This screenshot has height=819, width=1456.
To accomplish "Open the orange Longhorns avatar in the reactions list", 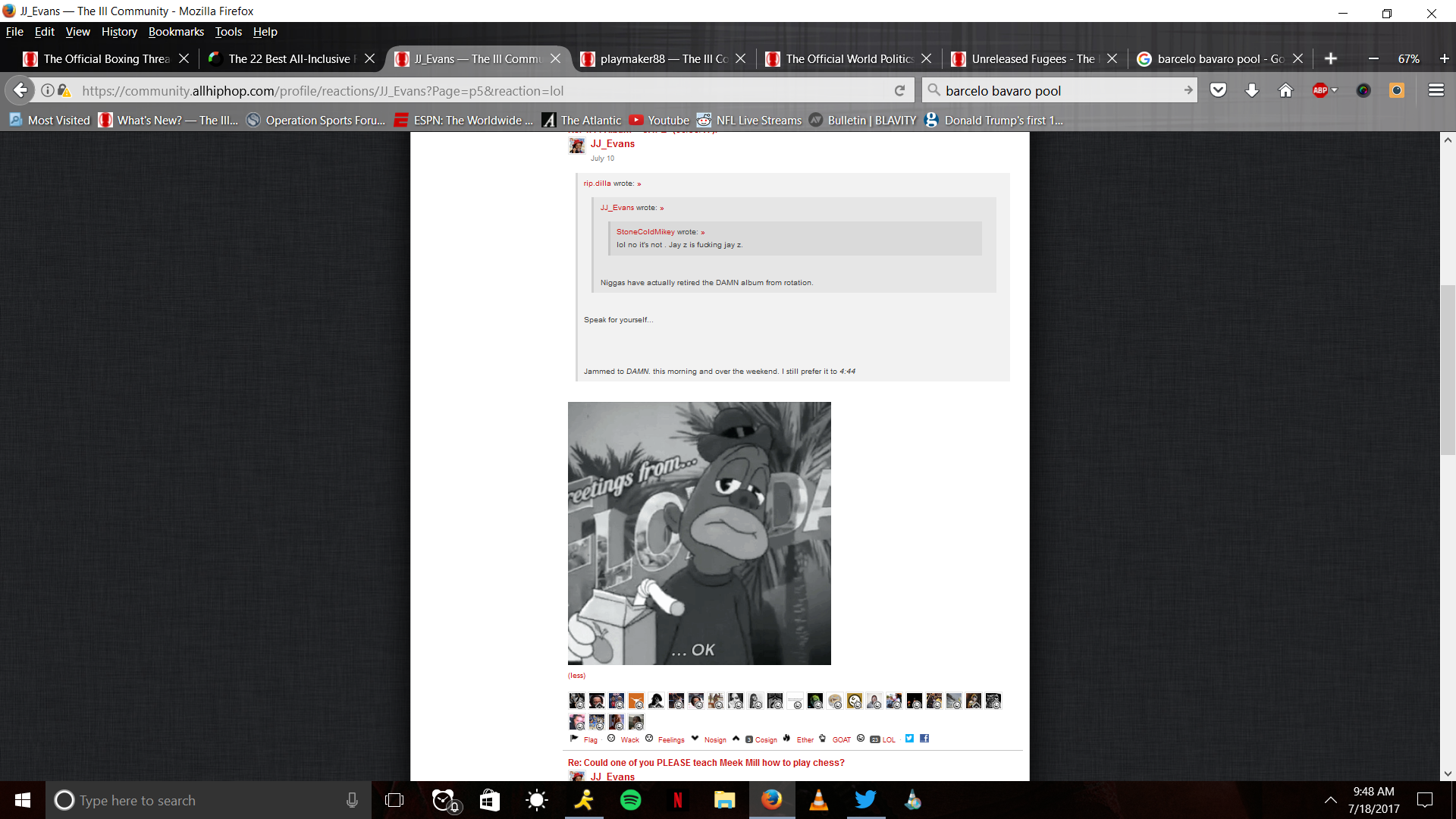I will click(x=636, y=701).
